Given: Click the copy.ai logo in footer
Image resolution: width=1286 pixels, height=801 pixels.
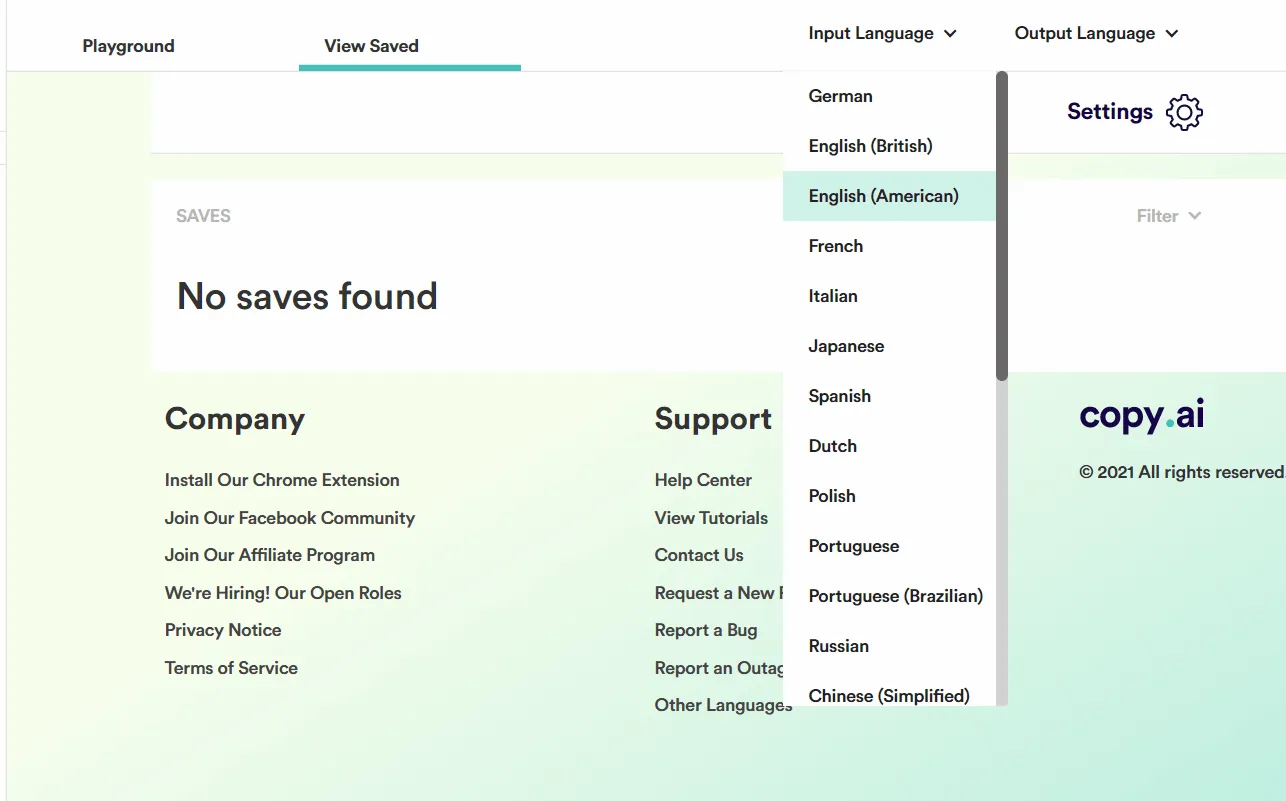Looking at the screenshot, I should [1142, 416].
